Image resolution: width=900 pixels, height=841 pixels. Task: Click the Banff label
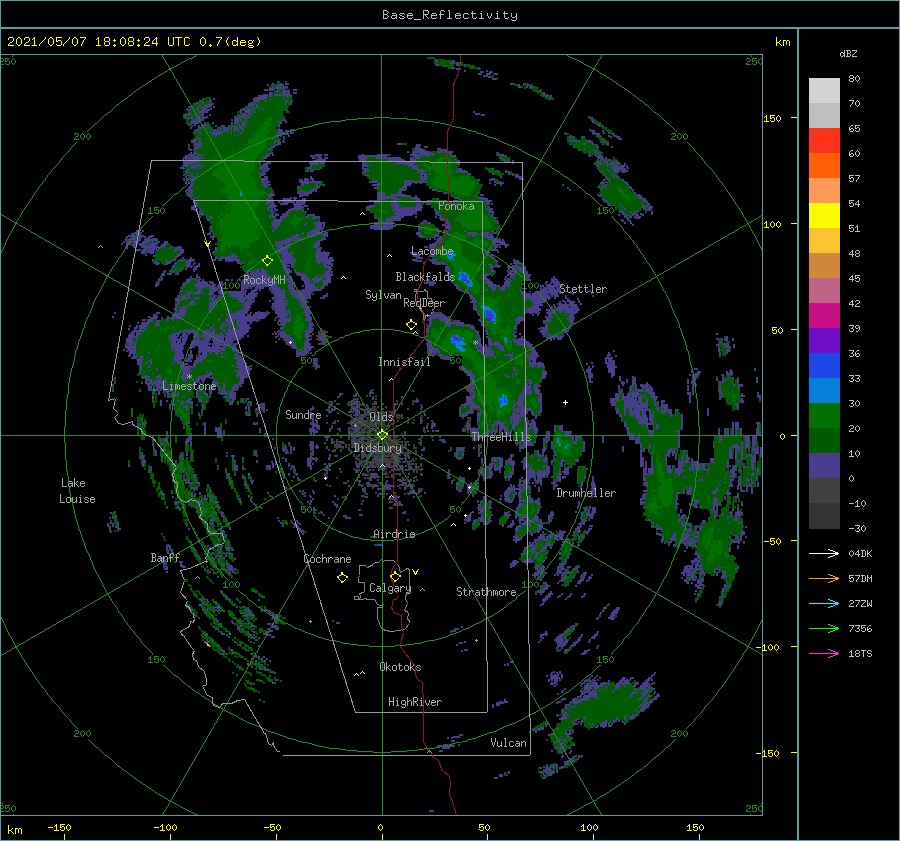coord(165,558)
